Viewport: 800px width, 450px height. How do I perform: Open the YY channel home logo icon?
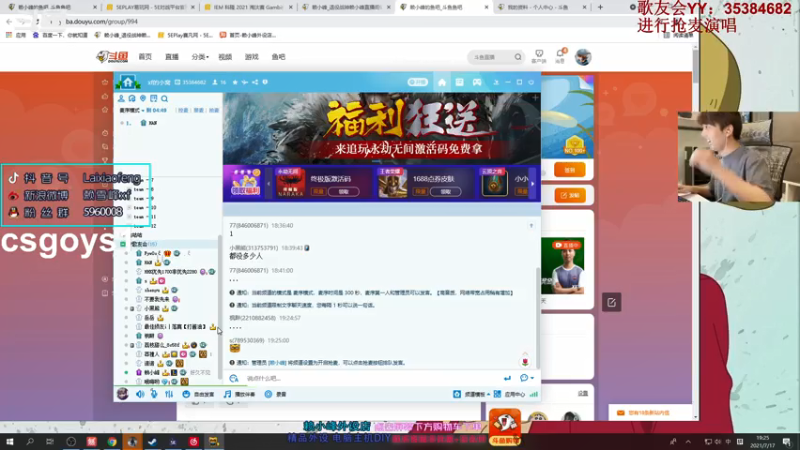128,82
